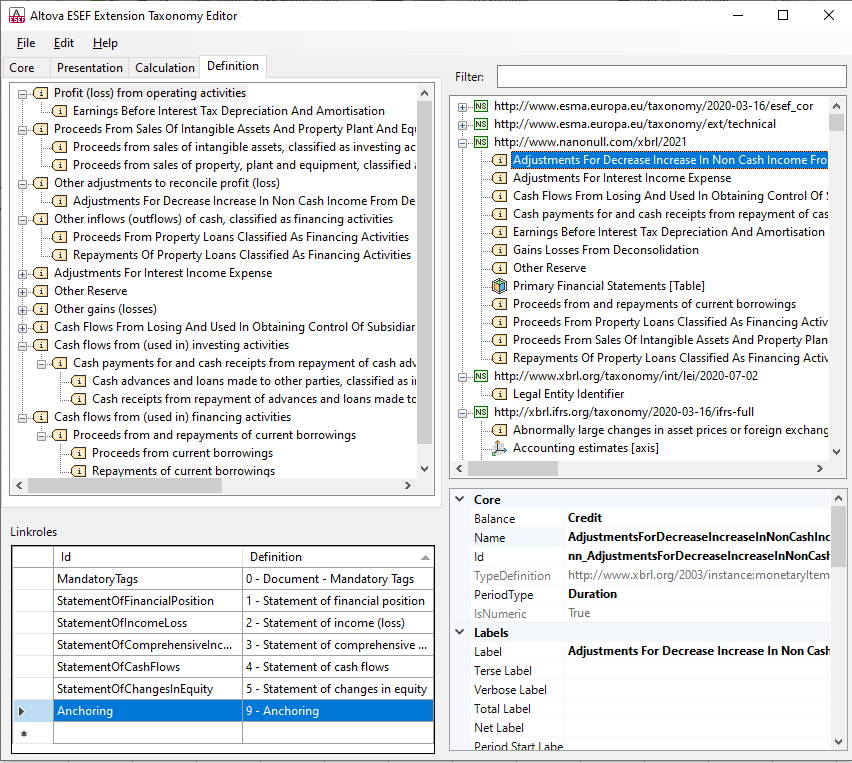Viewport: 852px width, 763px height.
Task: Switch to the Presentation tab
Action: [x=89, y=68]
